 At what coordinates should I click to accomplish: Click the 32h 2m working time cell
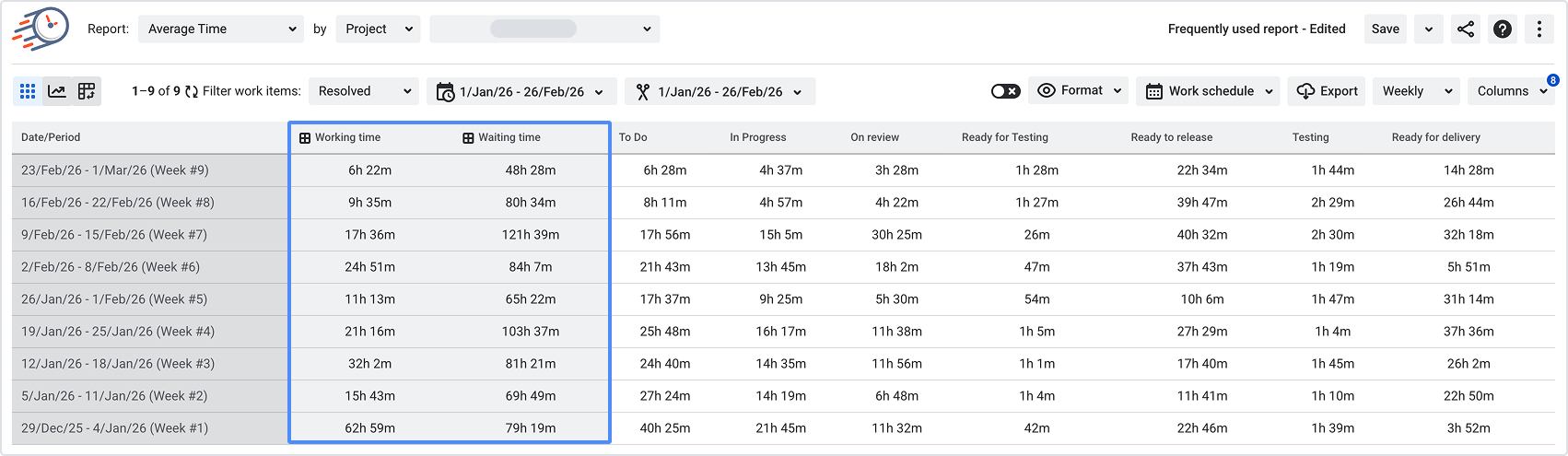370,364
